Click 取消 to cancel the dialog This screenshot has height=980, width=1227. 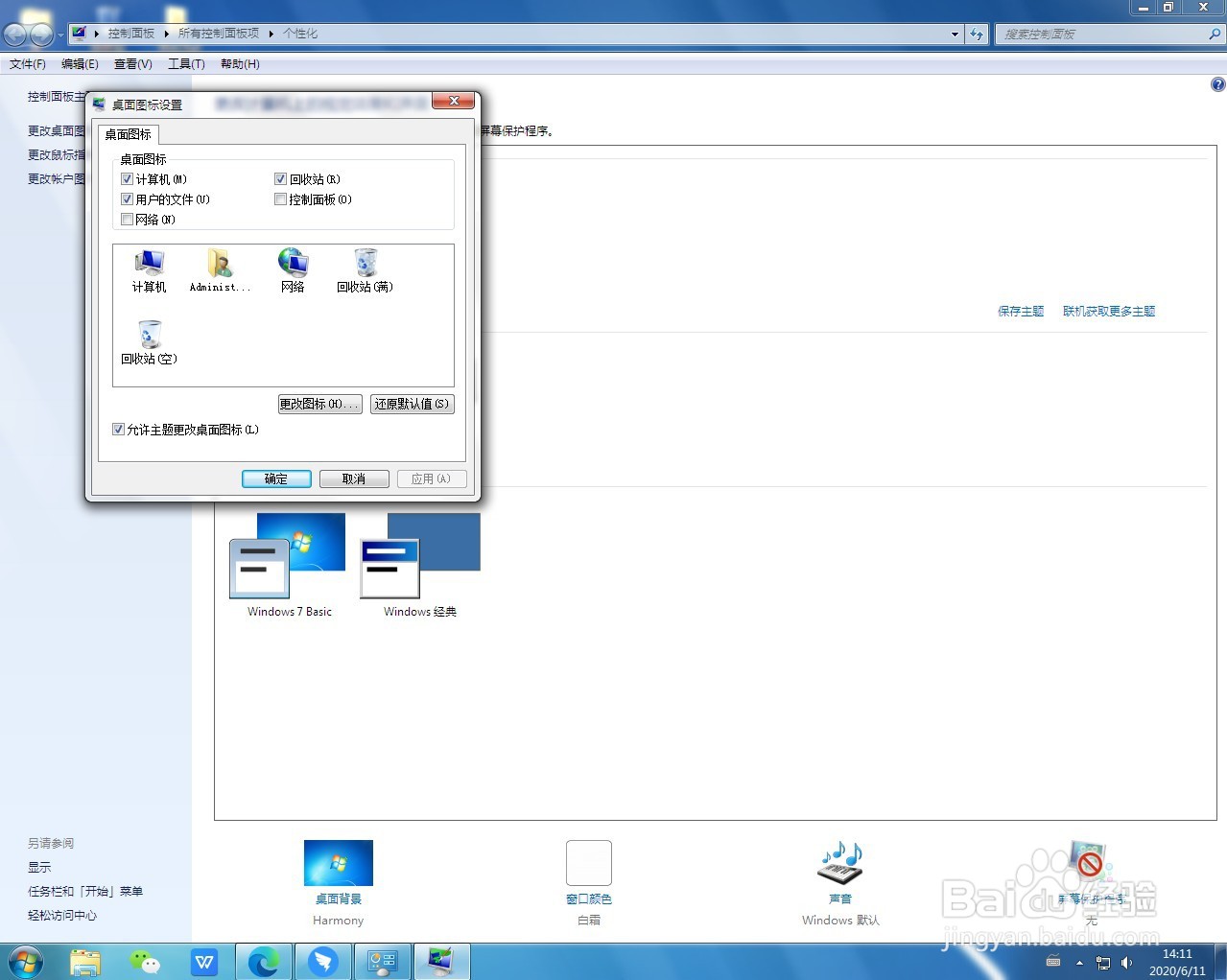tap(354, 478)
